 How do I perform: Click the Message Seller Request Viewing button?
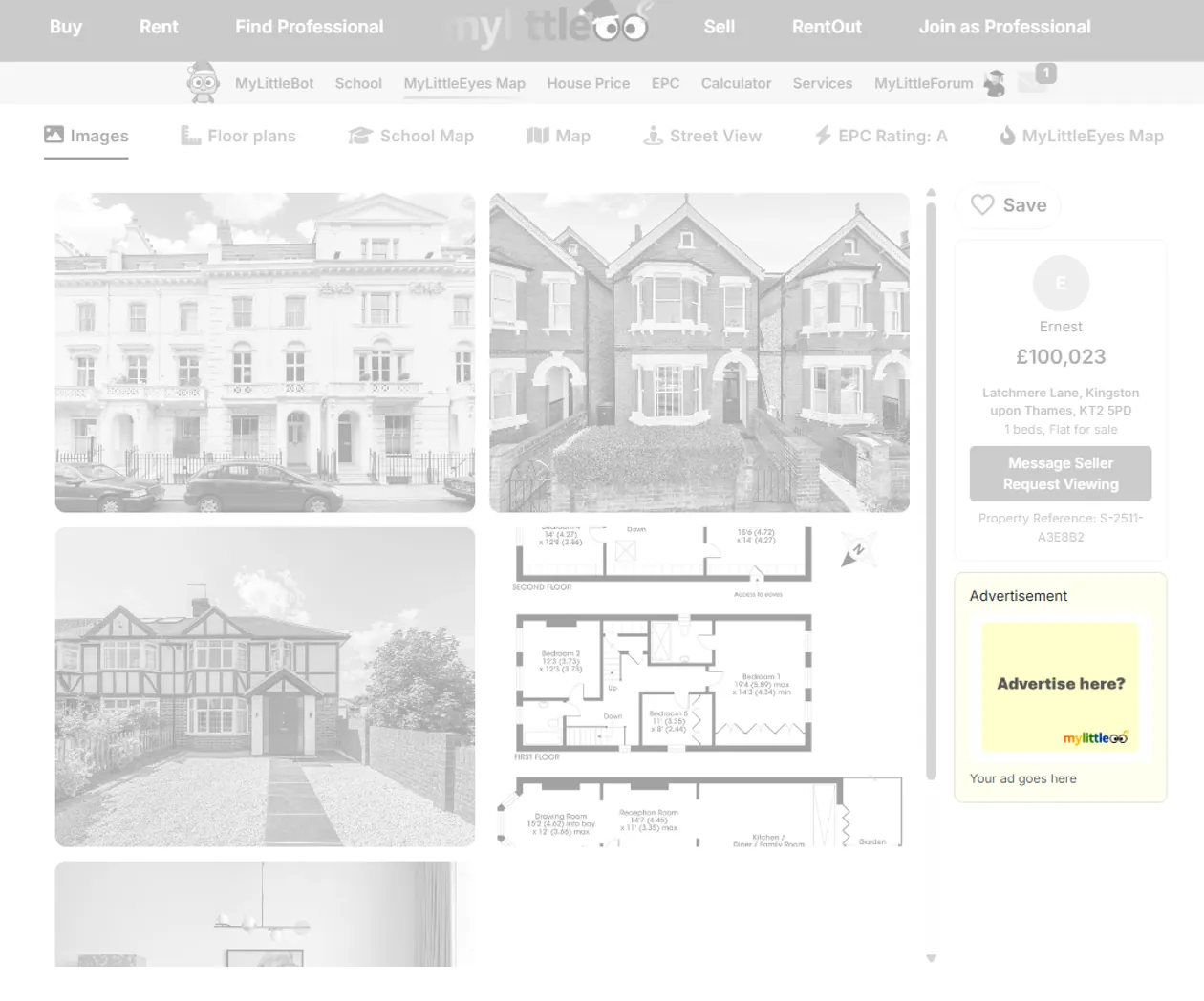coord(1061,473)
